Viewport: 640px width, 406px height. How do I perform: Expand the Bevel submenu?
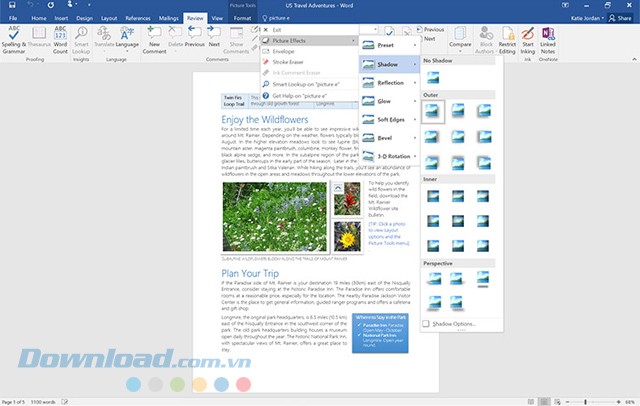coord(389,138)
